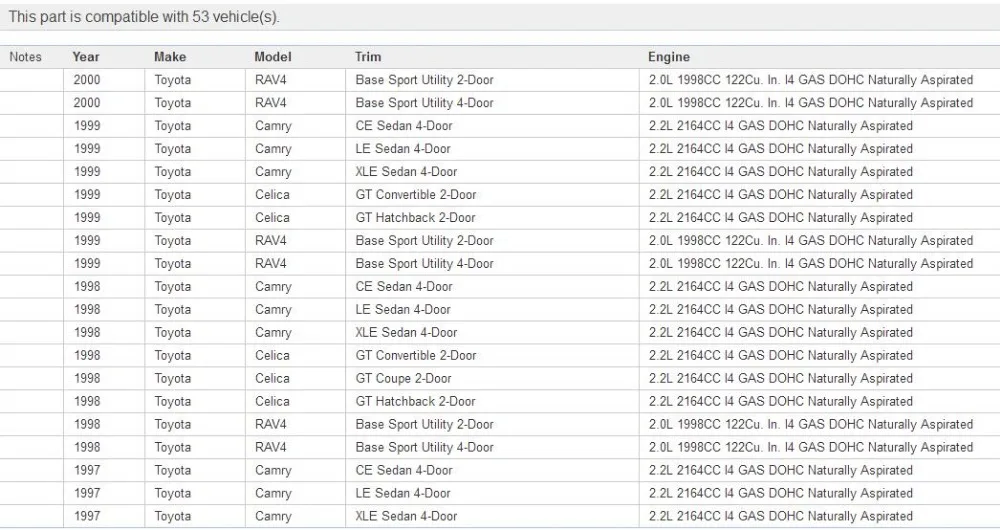Click 'RAV4' model in the 2000 4-Door row
The width and height of the screenshot is (1000, 530).
point(271,103)
